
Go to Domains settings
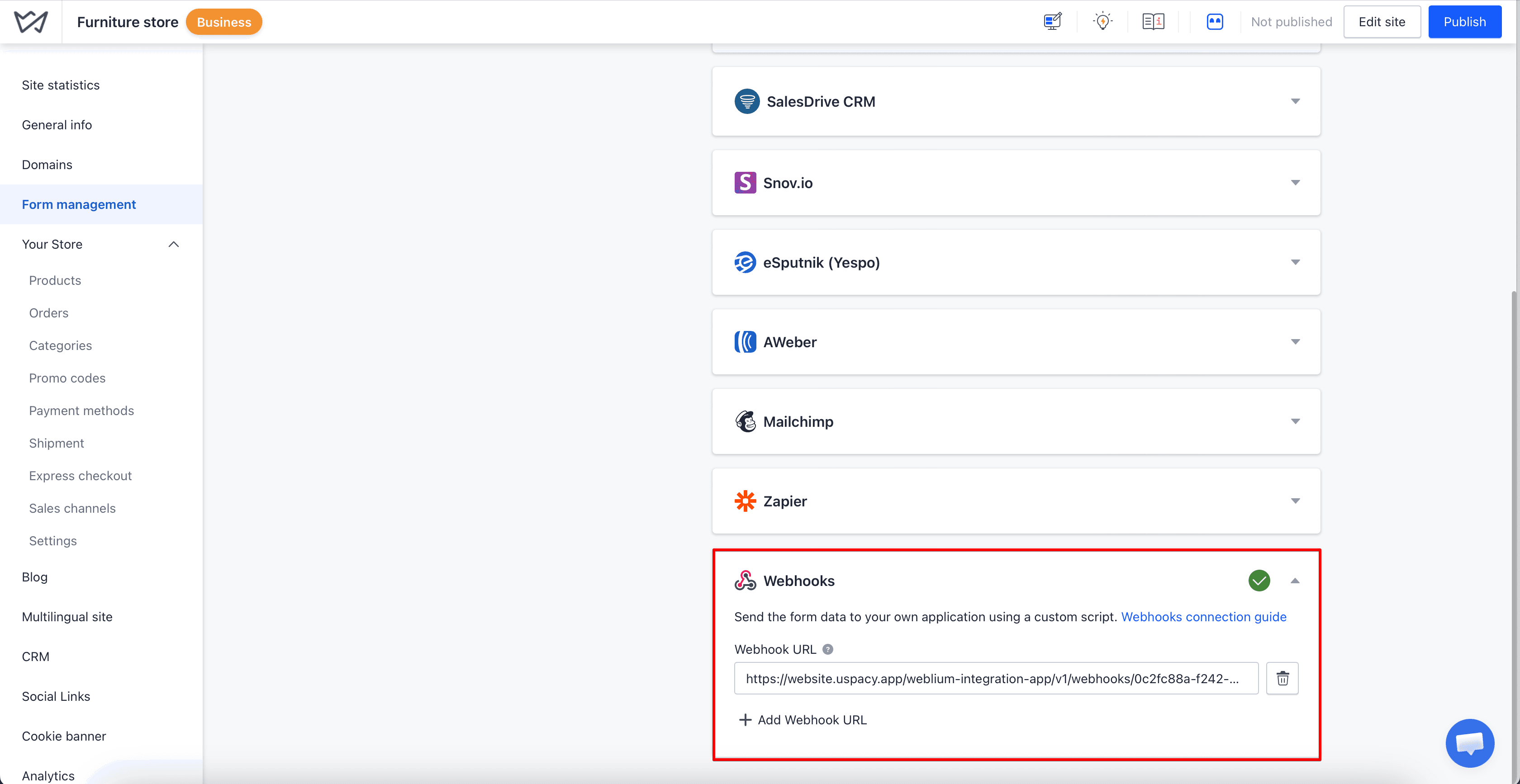[47, 165]
